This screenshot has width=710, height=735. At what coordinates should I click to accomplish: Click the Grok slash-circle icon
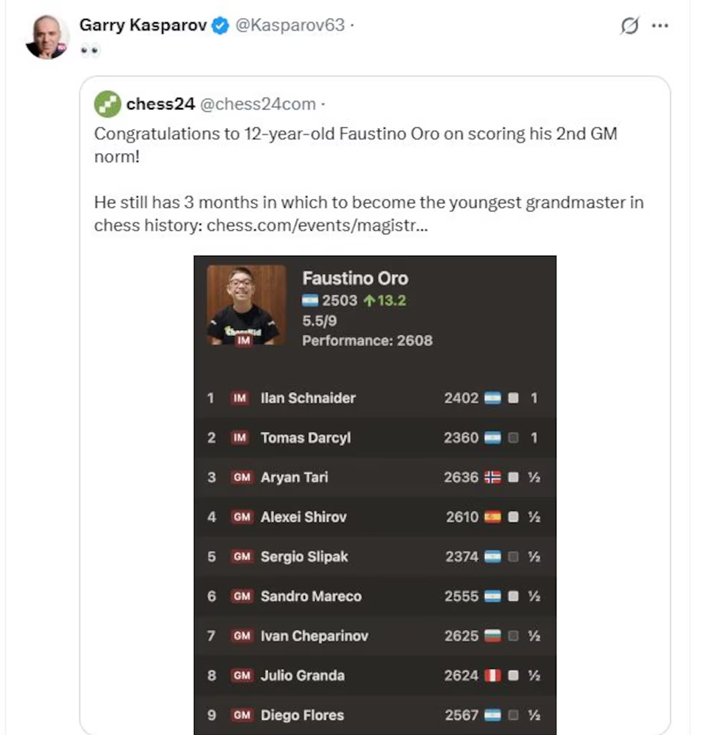629,26
